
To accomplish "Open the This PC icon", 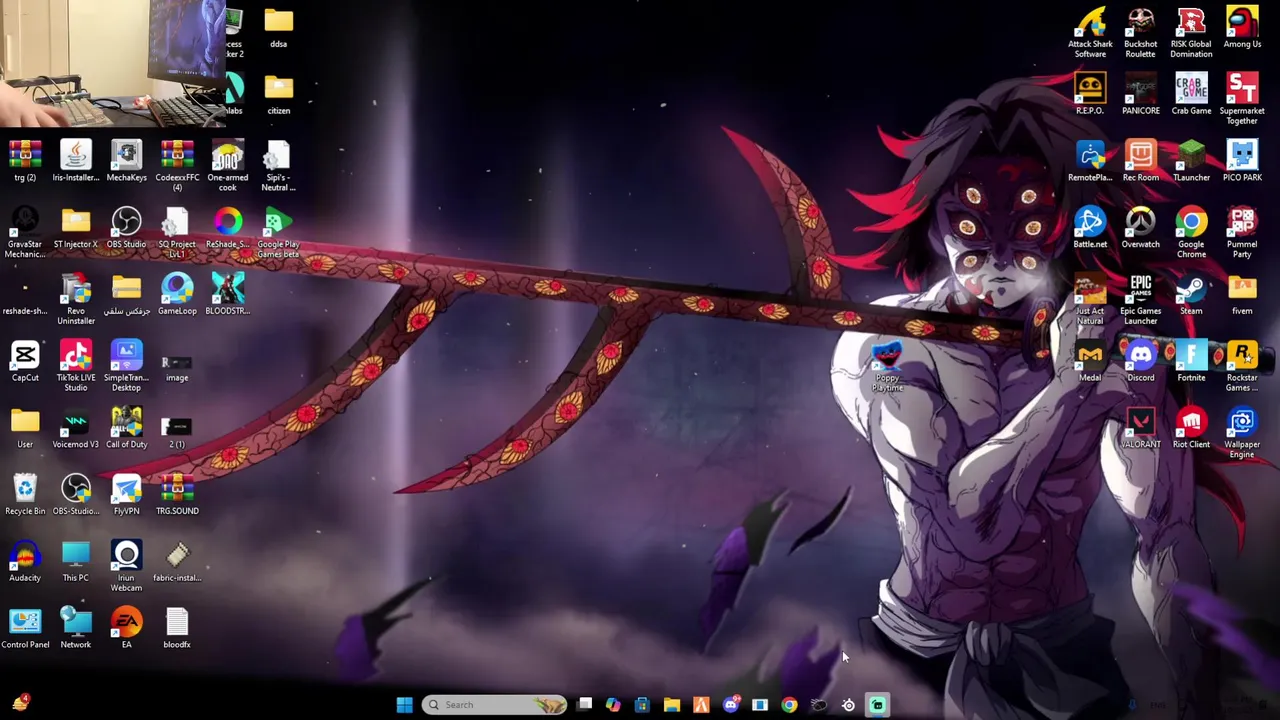I will click(76, 562).
